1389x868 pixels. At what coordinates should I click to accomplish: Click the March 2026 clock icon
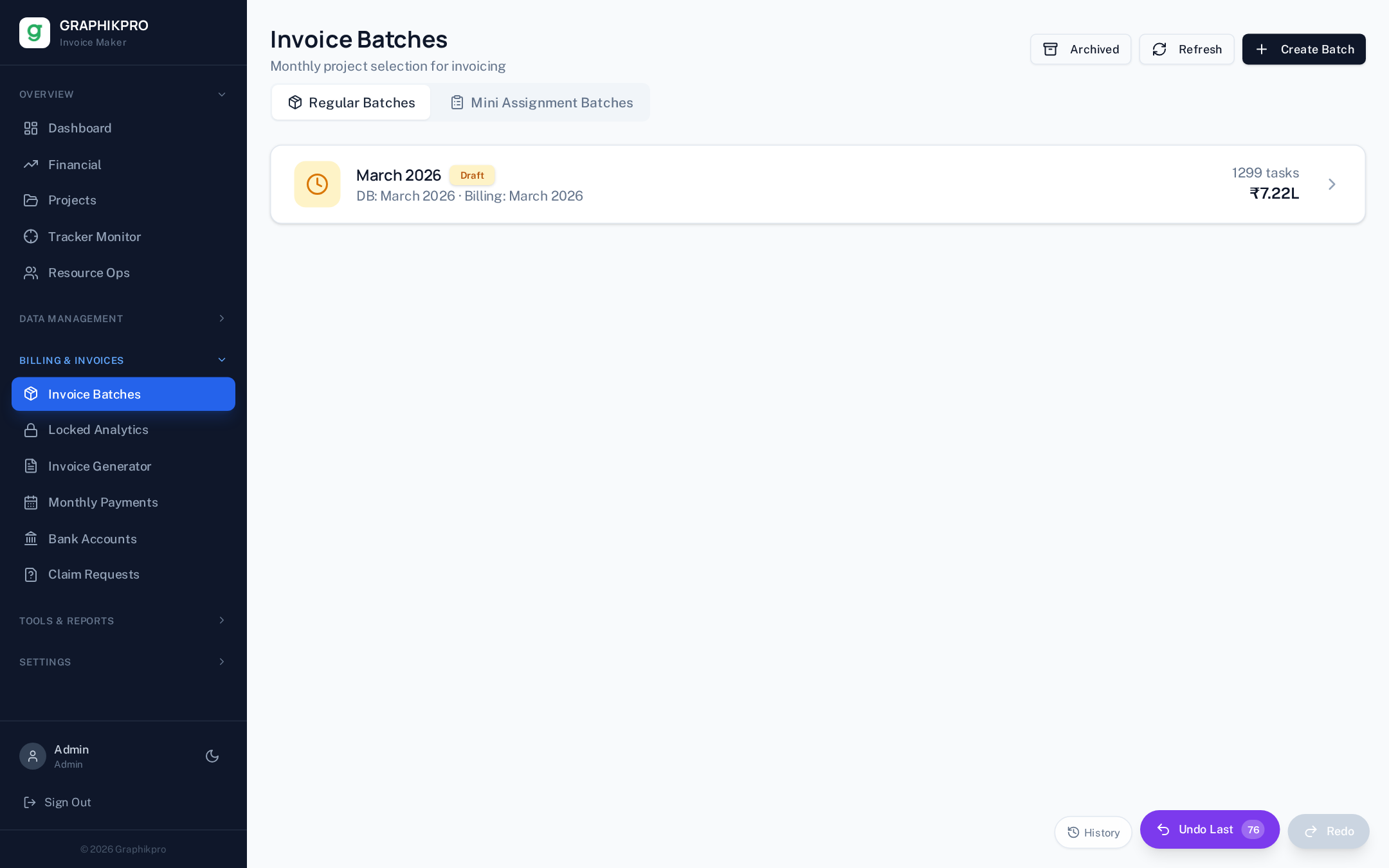317,185
